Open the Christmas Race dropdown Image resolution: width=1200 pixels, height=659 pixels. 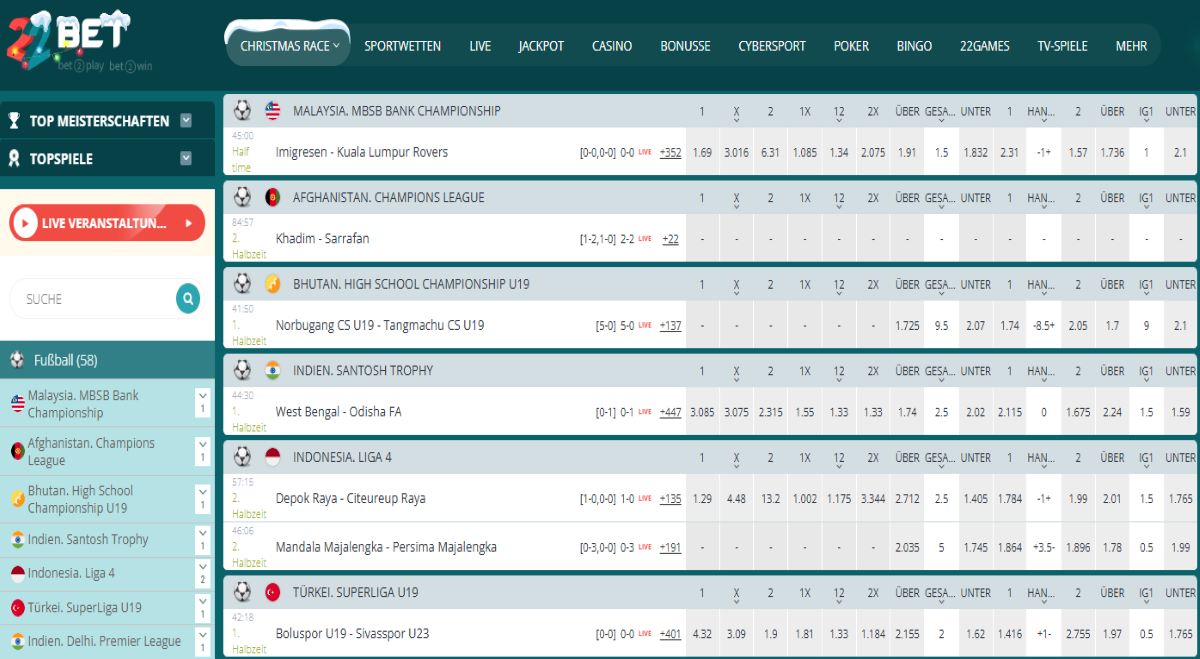click(289, 46)
